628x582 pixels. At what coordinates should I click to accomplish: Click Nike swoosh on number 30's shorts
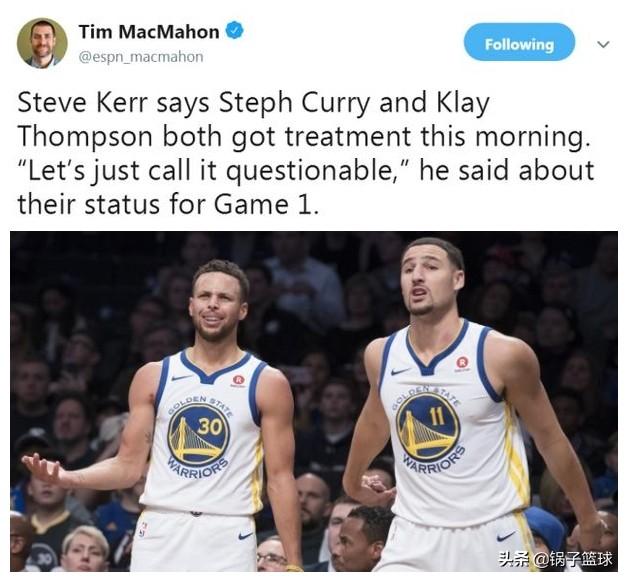coord(245,536)
